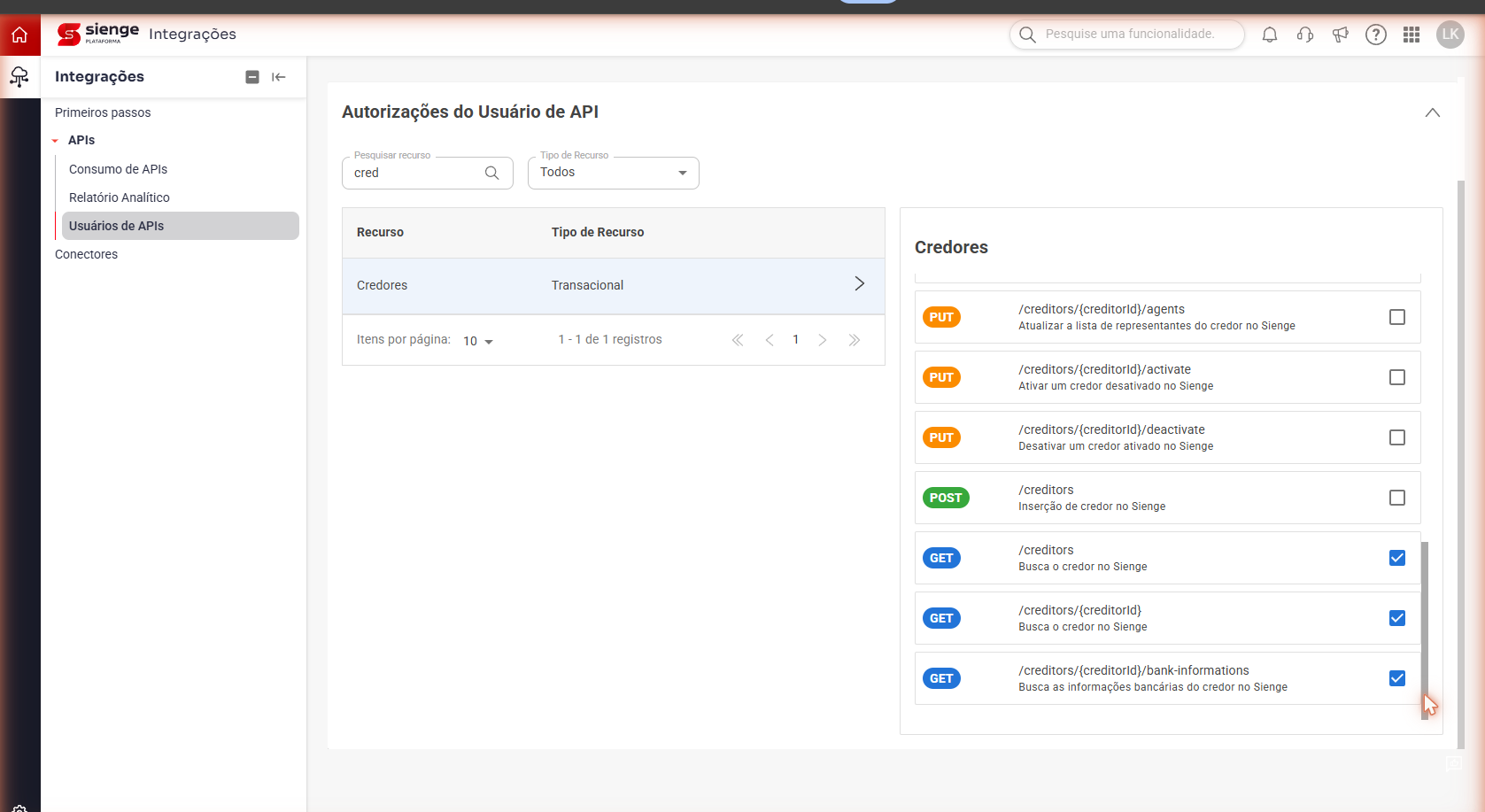
Task: Click the Tipo de Recurso column header
Action: click(x=598, y=232)
